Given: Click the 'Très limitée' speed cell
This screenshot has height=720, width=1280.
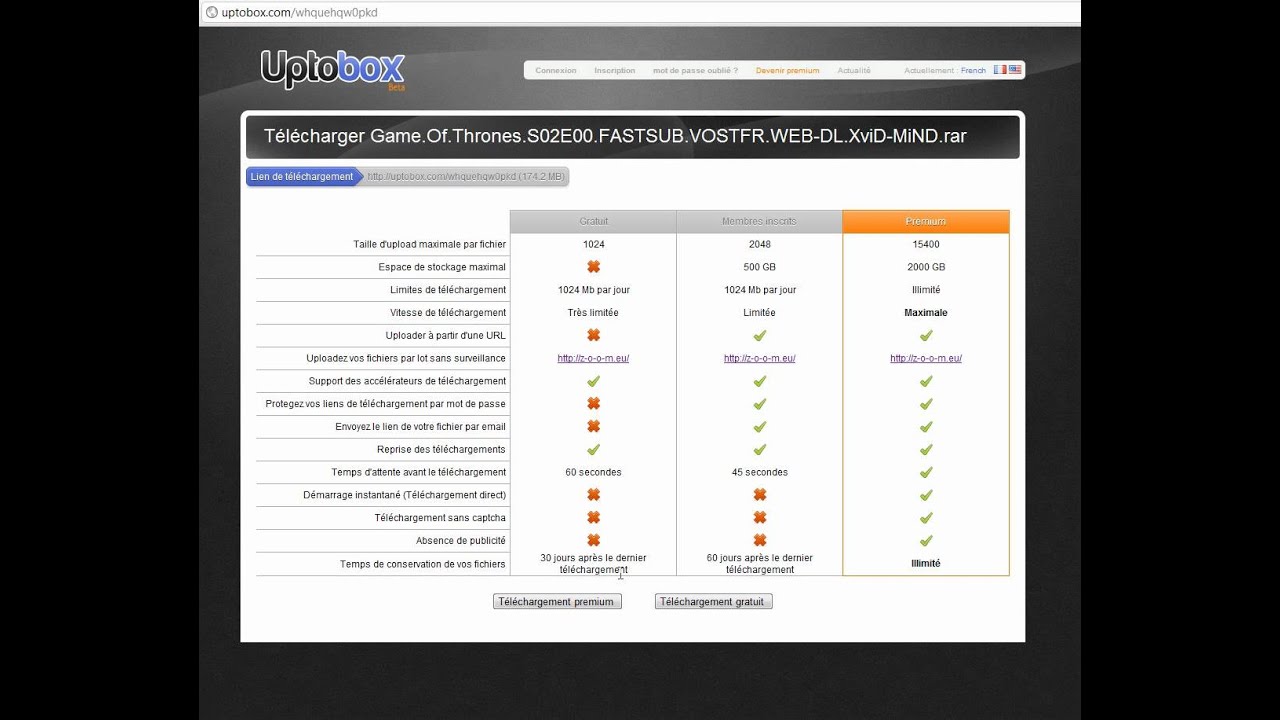Looking at the screenshot, I should (x=593, y=313).
